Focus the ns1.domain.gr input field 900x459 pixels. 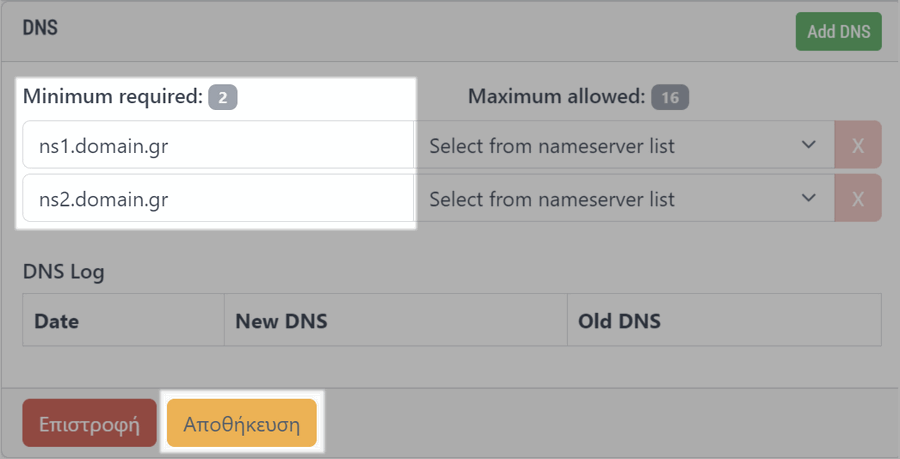pos(218,146)
